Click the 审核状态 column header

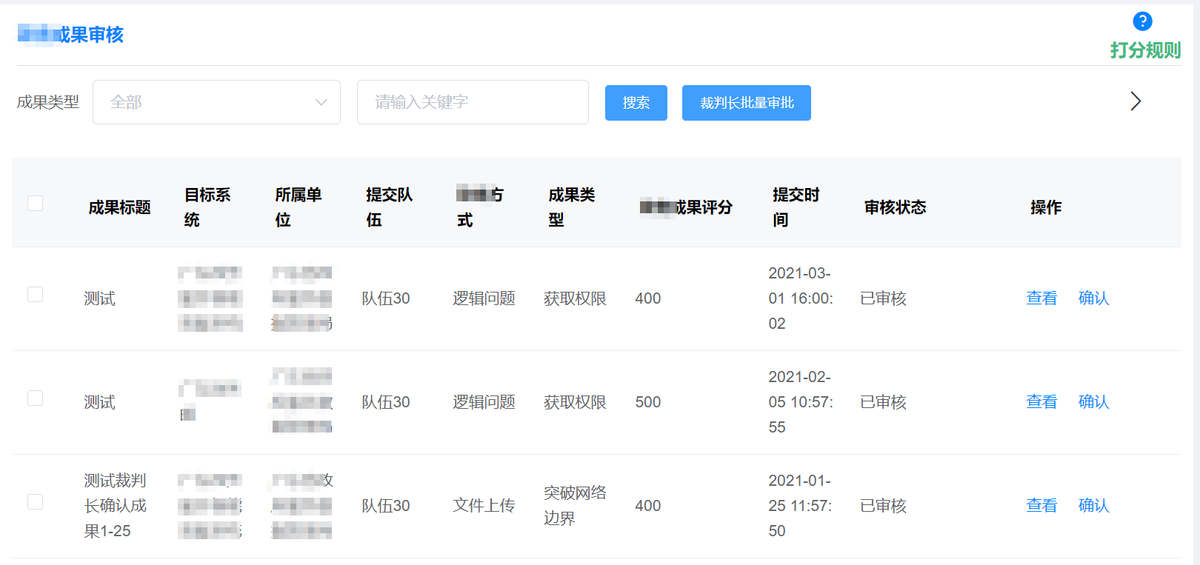pos(895,208)
